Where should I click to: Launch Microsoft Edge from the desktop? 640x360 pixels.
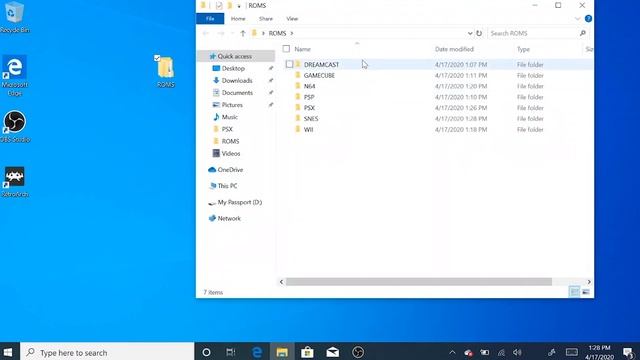[x=15, y=76]
